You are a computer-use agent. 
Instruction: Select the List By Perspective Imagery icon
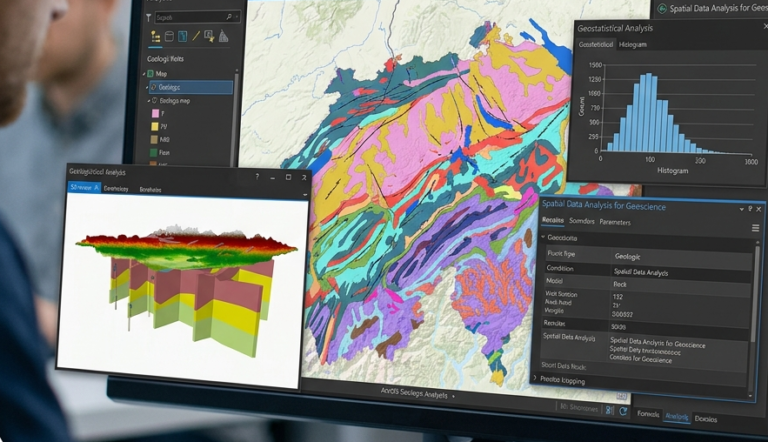[223, 36]
